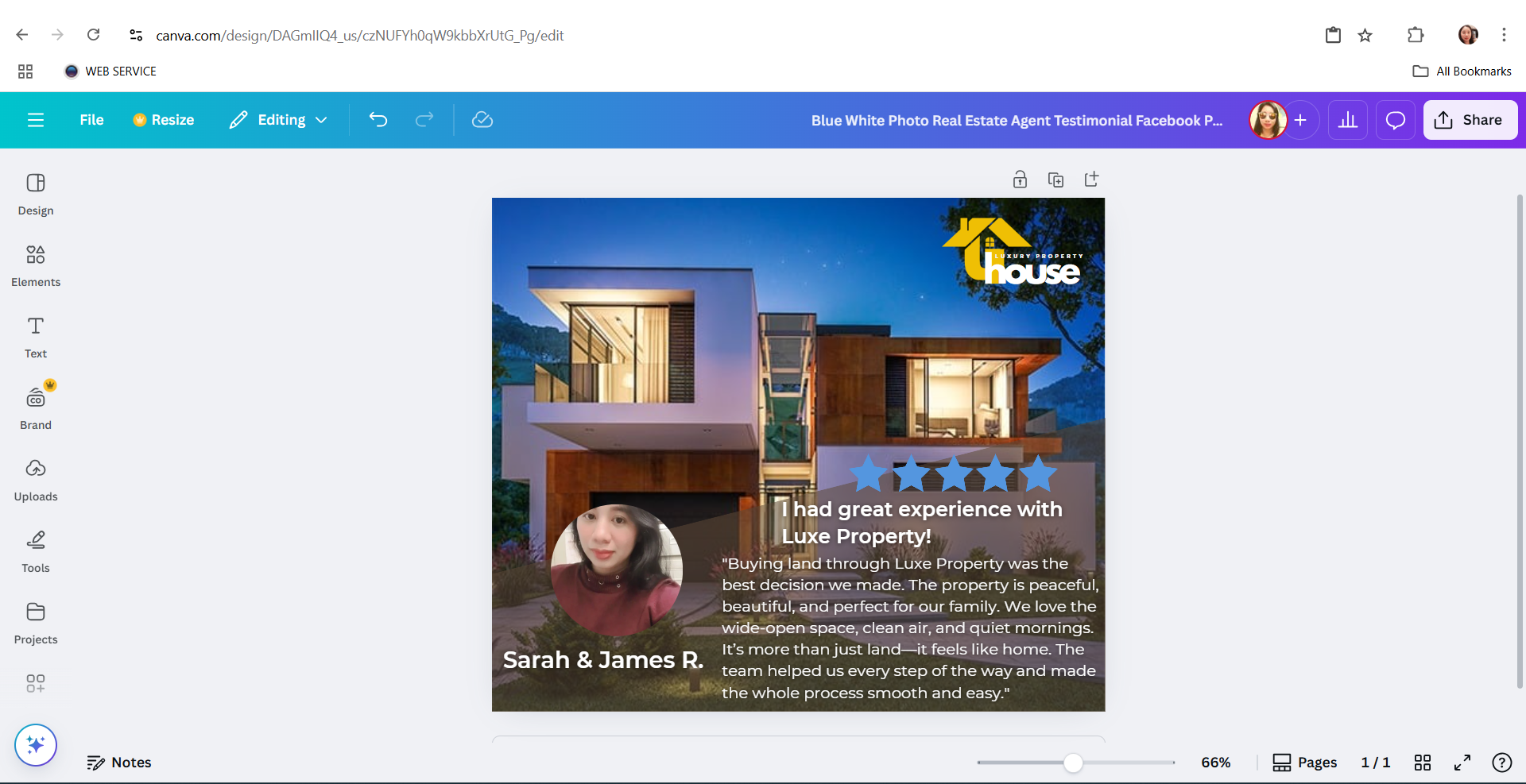Viewport: 1526px width, 784px height.
Task: Select the five blue stars rating
Action: click(954, 474)
